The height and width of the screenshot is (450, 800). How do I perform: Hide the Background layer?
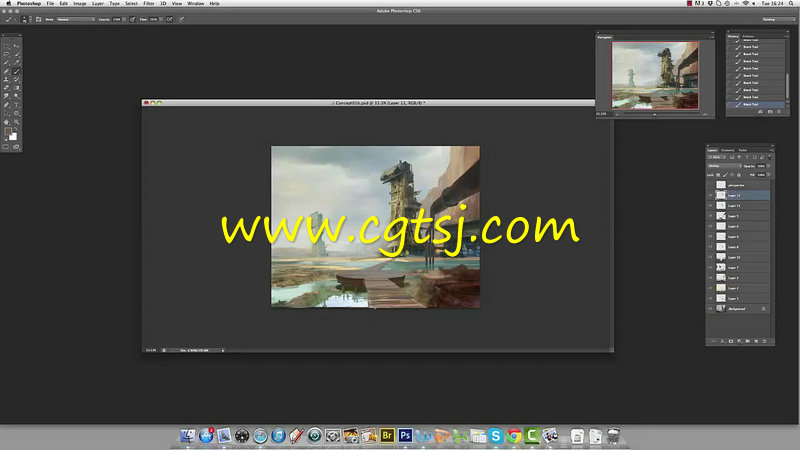point(710,309)
